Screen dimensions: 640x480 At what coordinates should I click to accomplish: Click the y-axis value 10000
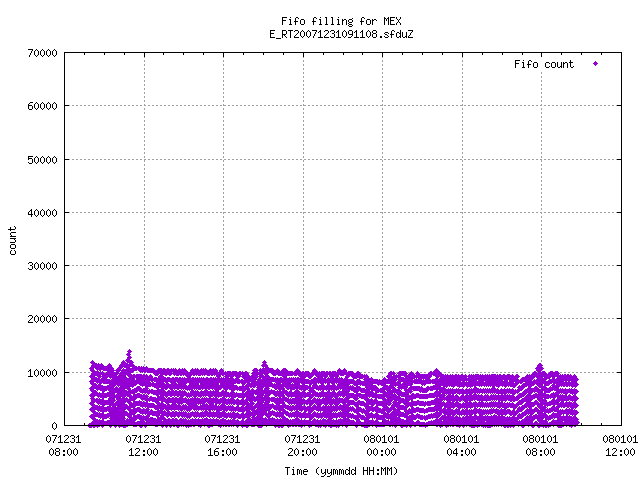coord(42,373)
